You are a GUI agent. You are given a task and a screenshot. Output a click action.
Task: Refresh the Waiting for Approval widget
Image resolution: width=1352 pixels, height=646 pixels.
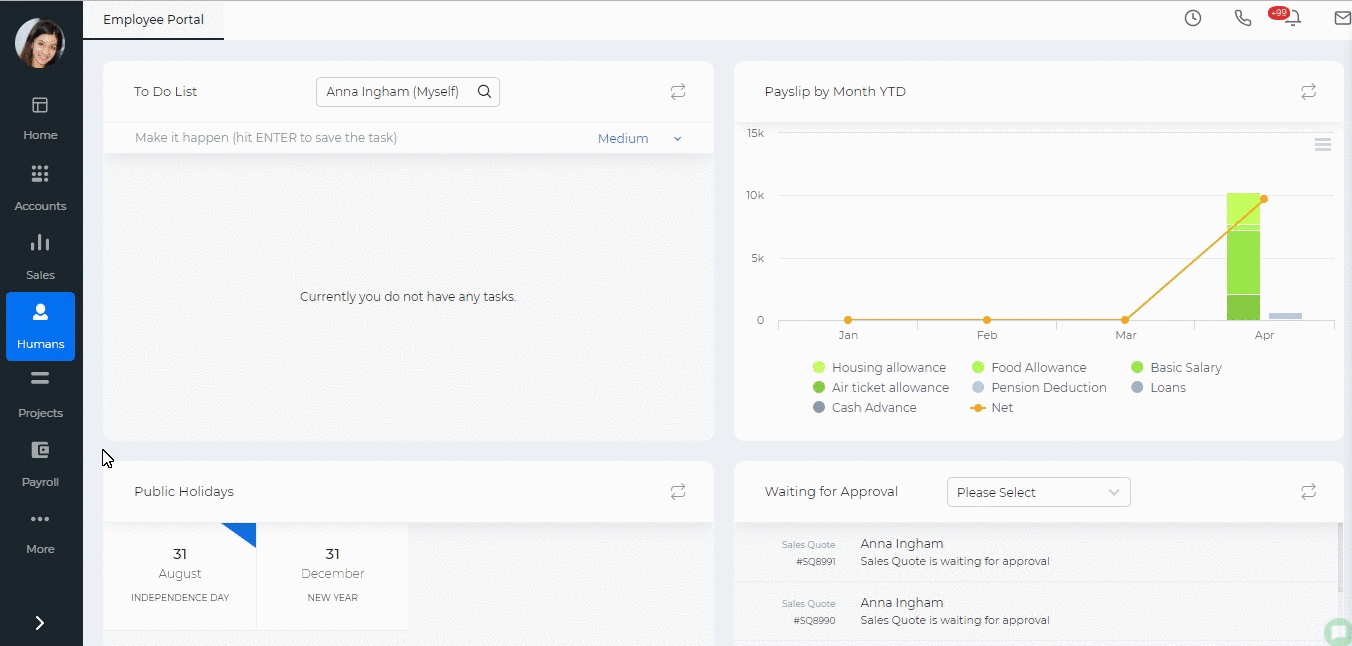click(x=1308, y=492)
